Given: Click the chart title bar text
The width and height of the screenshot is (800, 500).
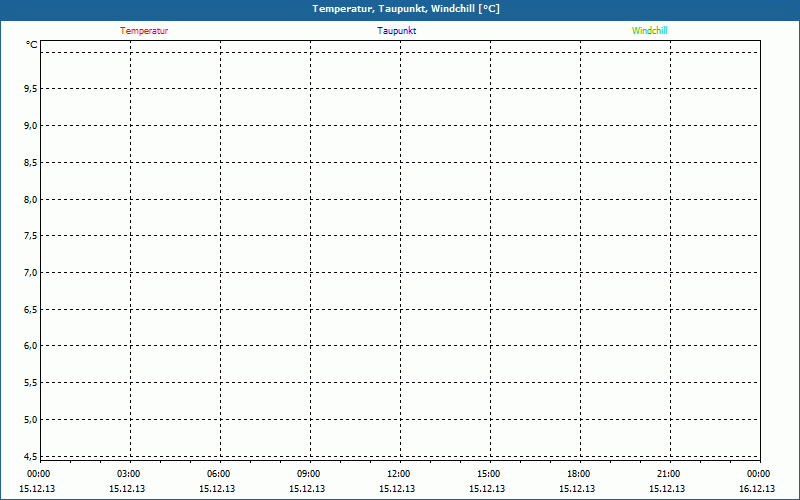Looking at the screenshot, I should pyautogui.click(x=406, y=9).
